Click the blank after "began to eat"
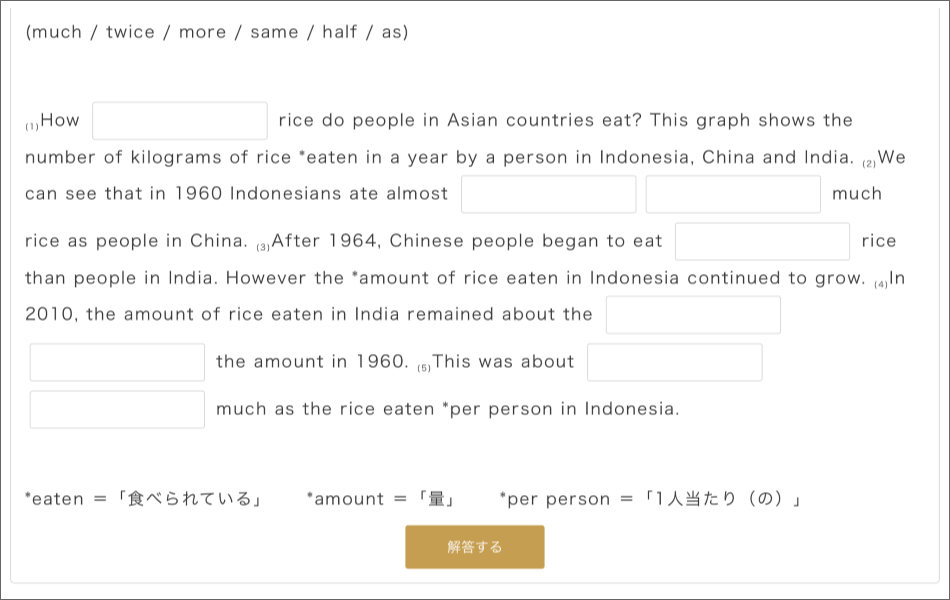This screenshot has width=950, height=600. [762, 241]
